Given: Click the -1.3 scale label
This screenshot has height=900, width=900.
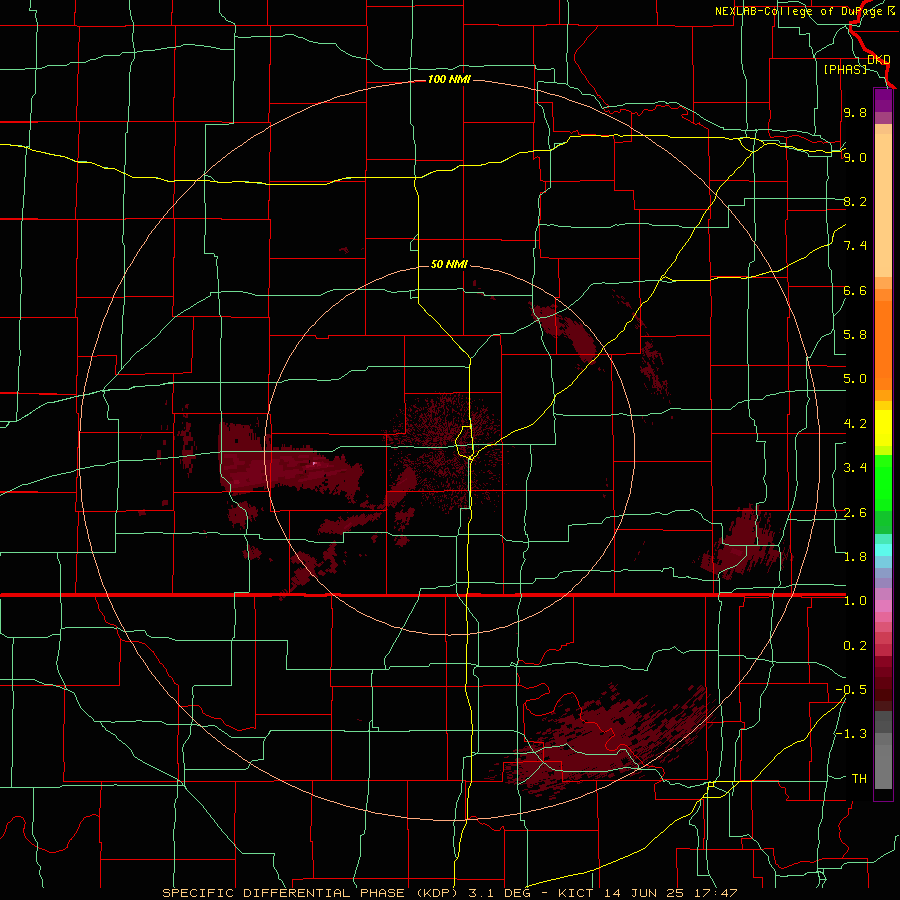Looking at the screenshot, I should point(851,734).
